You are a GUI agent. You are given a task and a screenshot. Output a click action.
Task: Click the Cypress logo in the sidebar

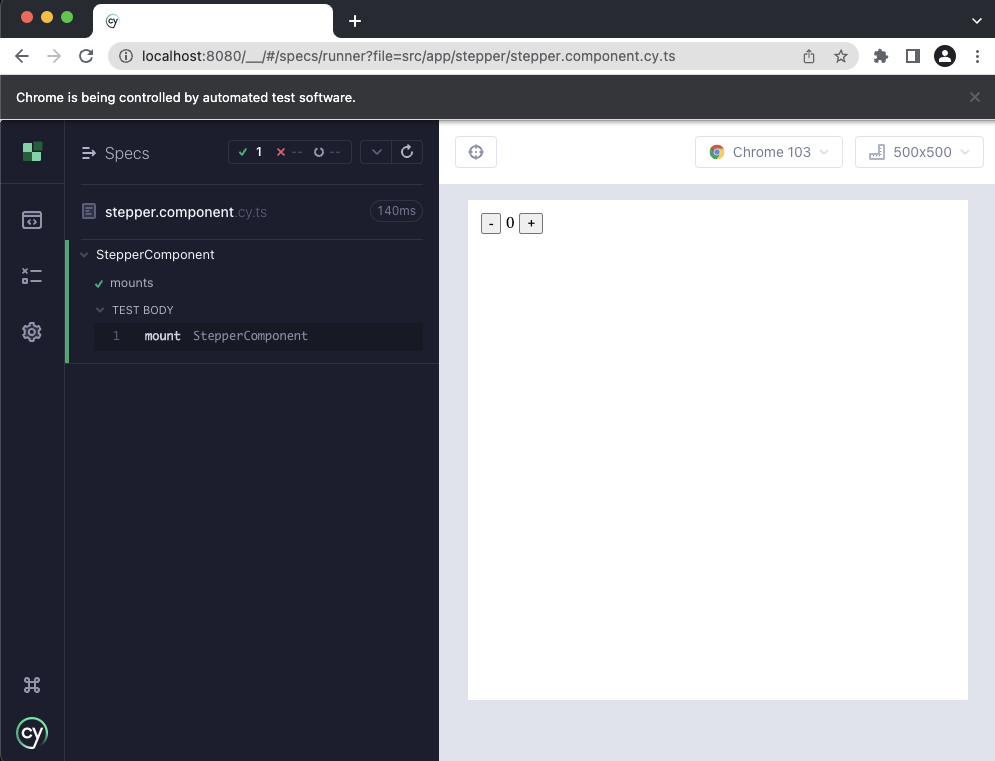pos(32,152)
